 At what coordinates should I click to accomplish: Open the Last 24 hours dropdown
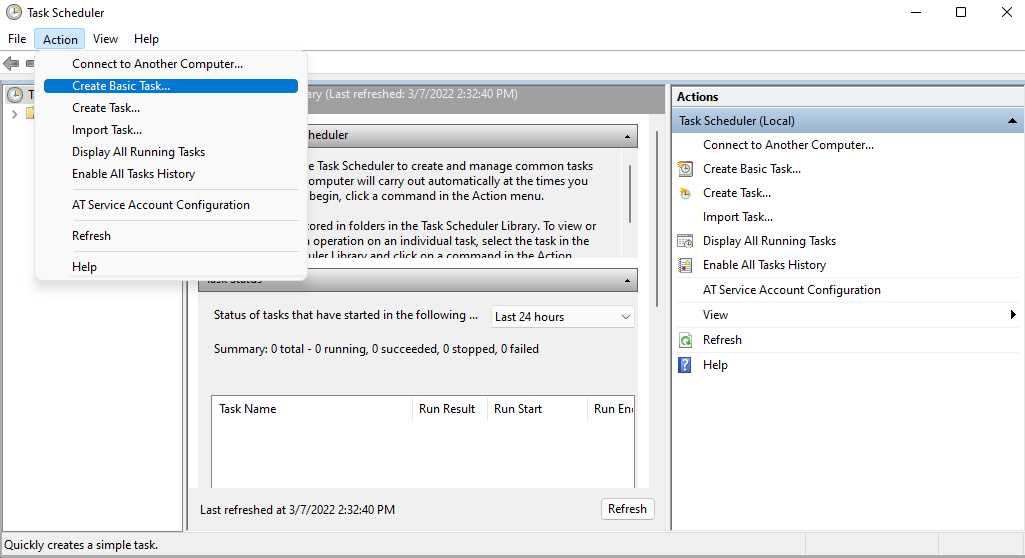coord(562,317)
